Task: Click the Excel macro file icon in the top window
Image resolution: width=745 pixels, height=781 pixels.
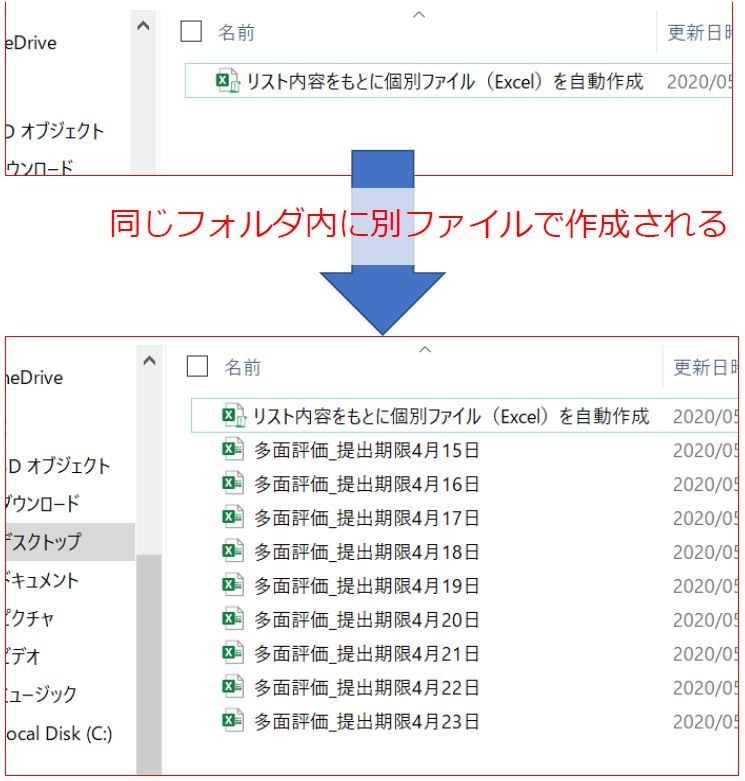Action: (x=228, y=81)
